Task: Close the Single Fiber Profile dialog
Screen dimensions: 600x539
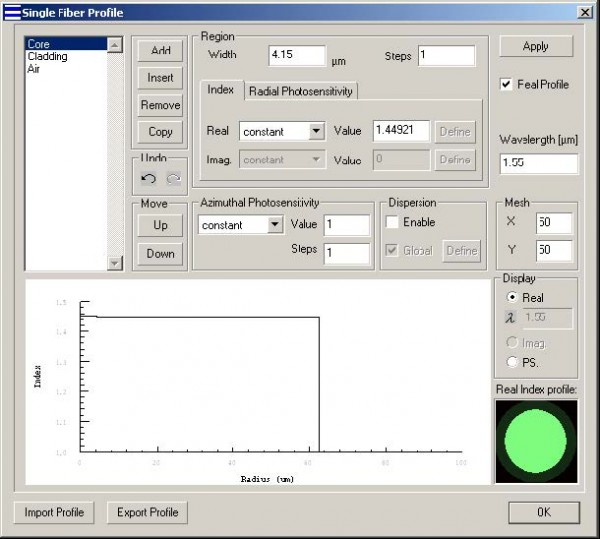Action: point(585,13)
